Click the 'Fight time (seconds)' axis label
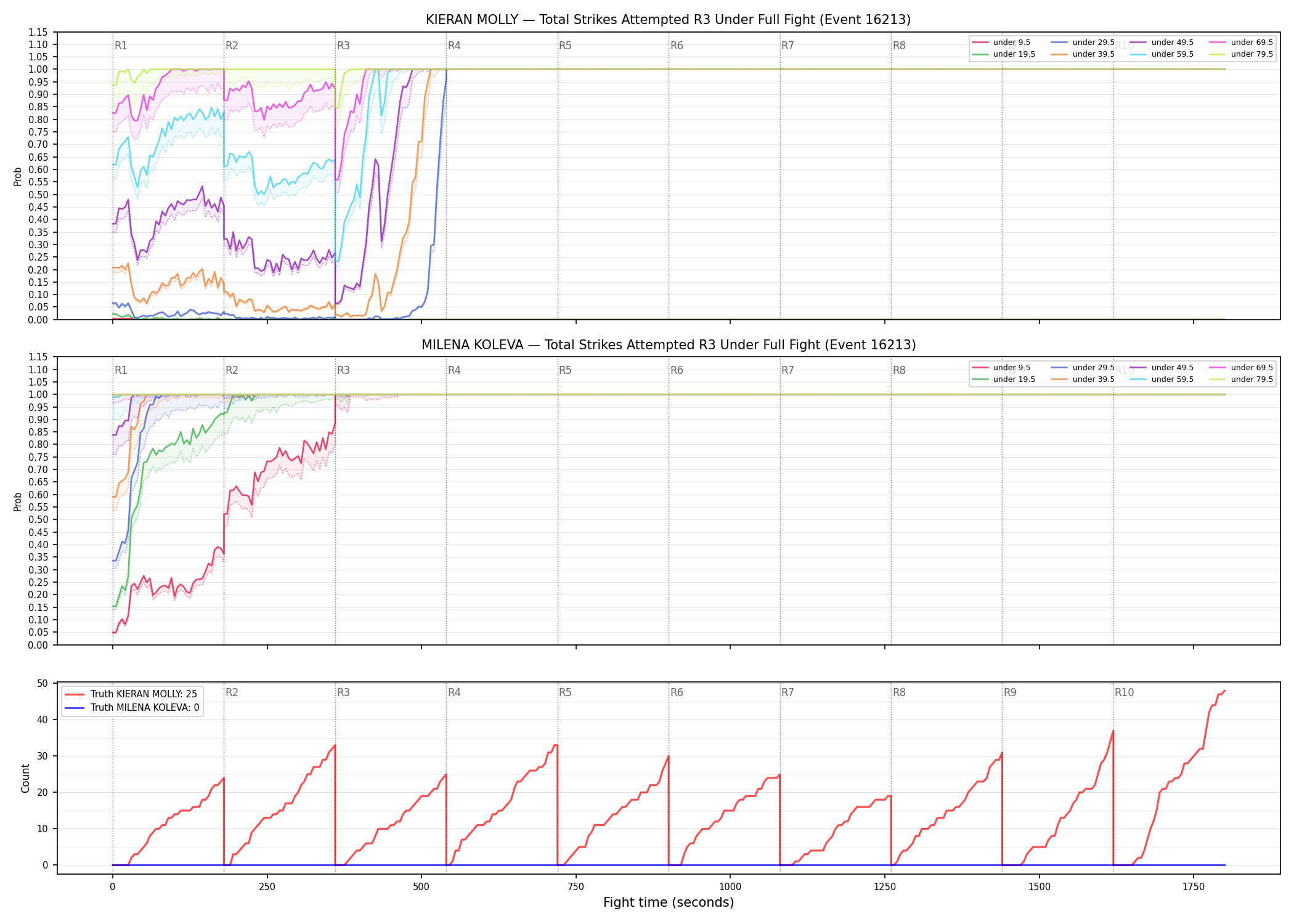The width and height of the screenshot is (1294, 924). tap(669, 902)
